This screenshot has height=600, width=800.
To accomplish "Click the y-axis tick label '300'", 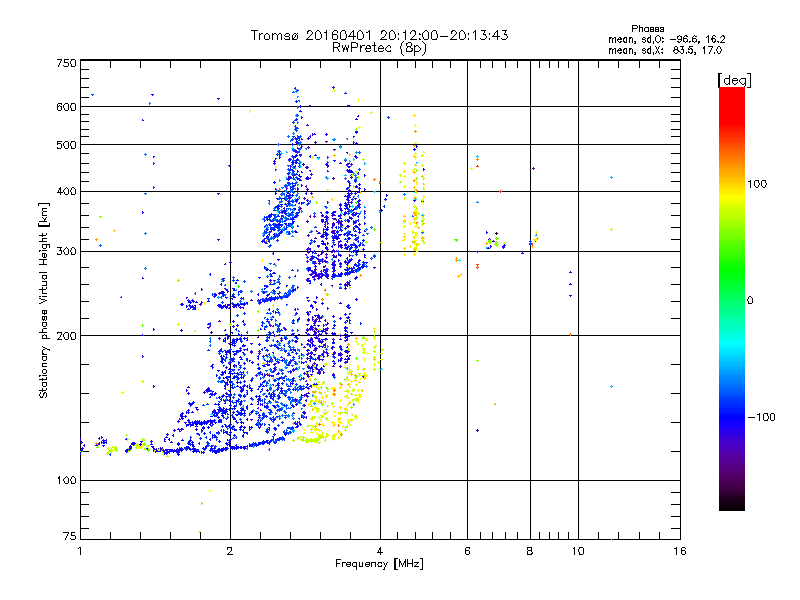I will (x=66, y=251).
